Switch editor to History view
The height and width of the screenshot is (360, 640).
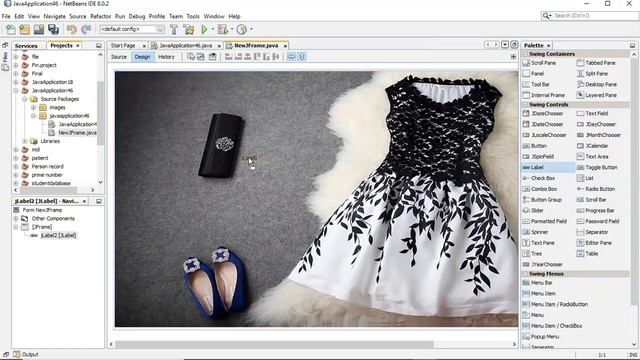point(166,57)
